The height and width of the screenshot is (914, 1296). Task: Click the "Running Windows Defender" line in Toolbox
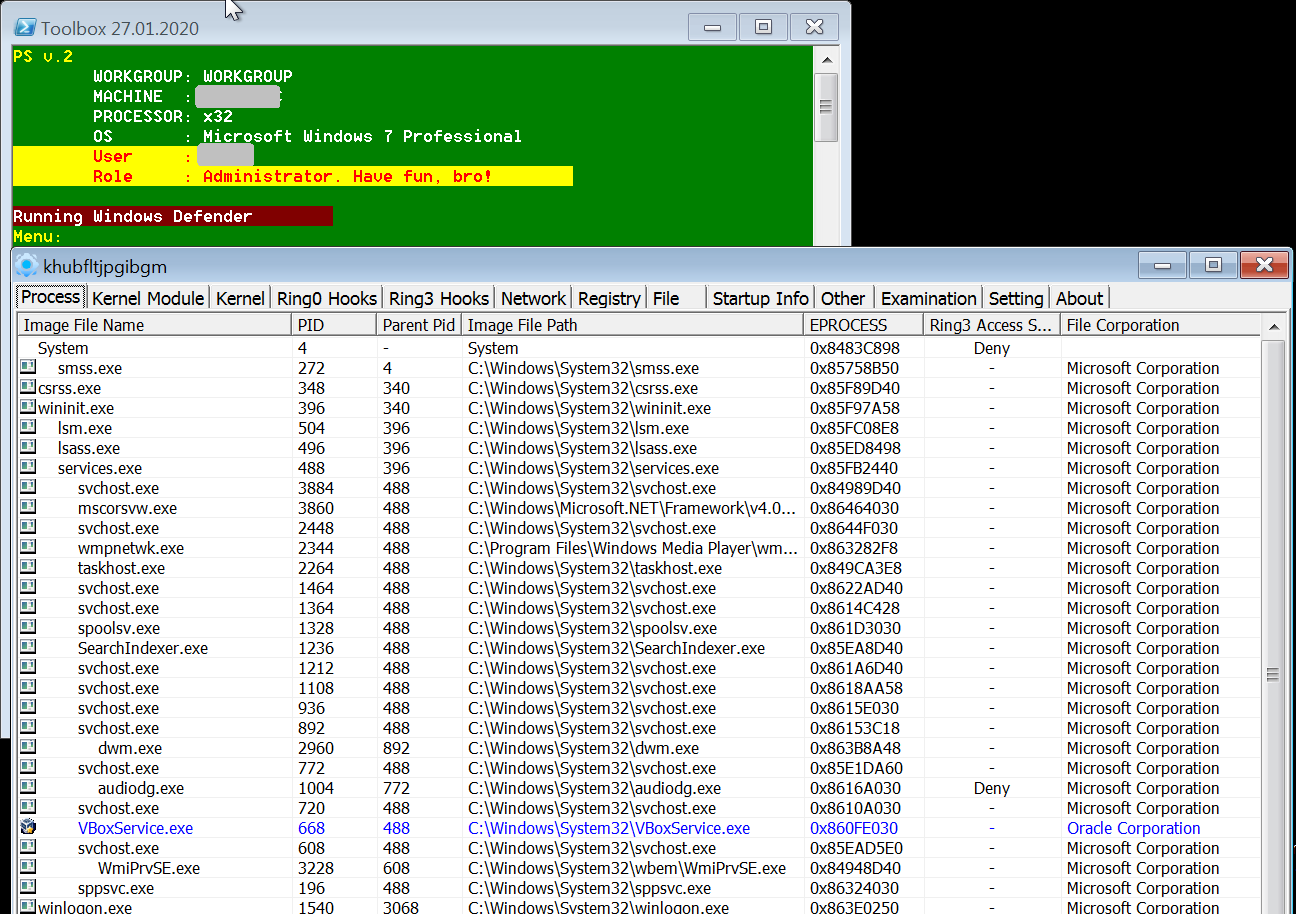pos(133,216)
